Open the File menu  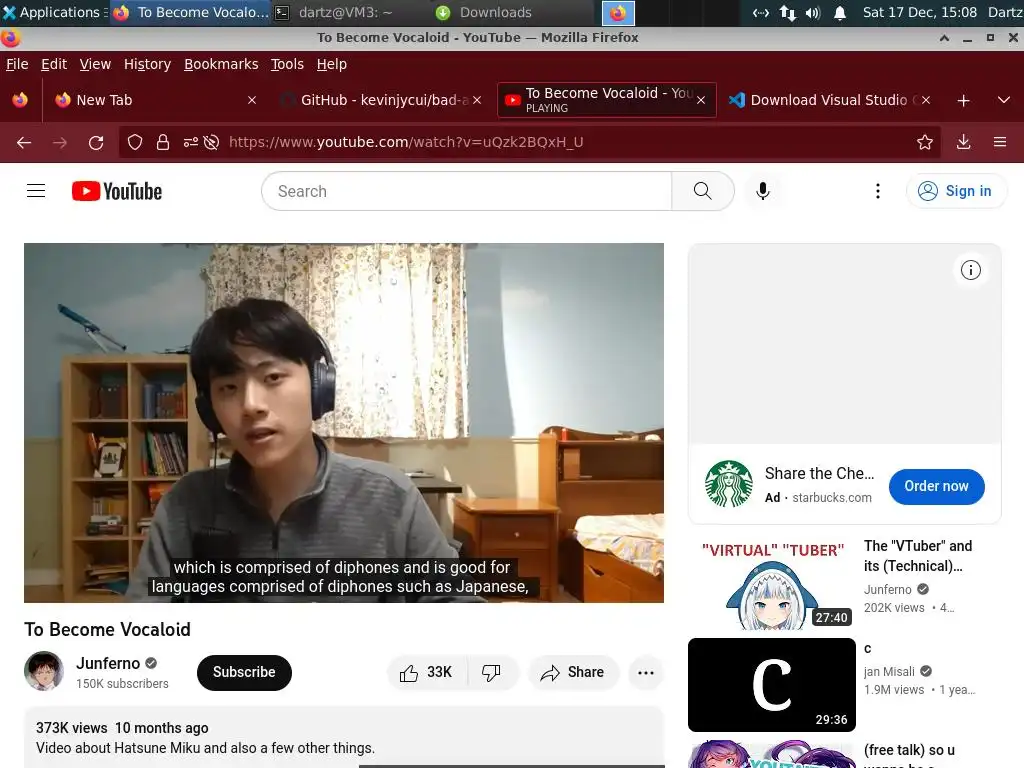click(x=17, y=64)
